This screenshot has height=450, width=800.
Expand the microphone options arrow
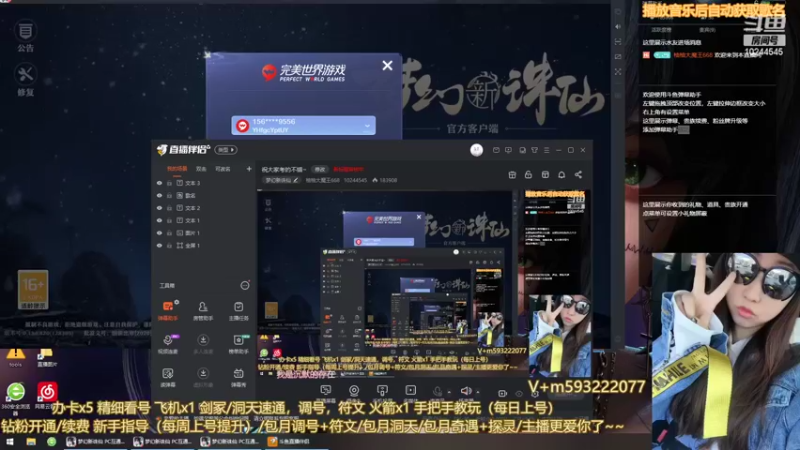click(x=449, y=392)
